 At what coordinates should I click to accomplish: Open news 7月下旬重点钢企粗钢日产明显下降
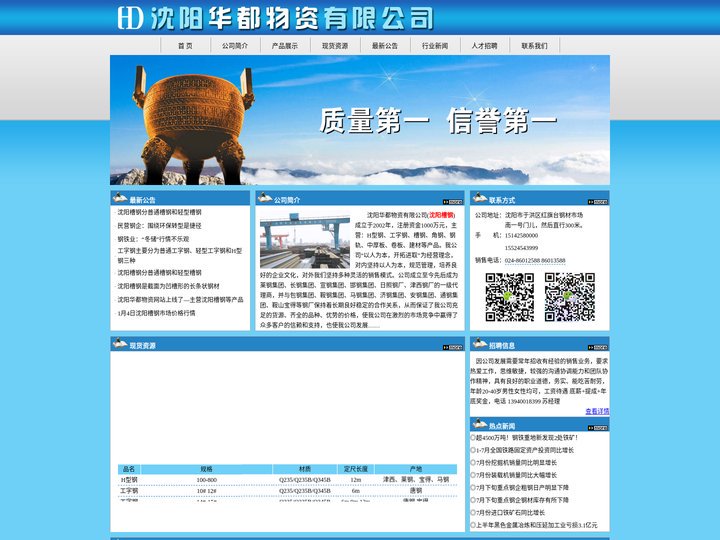522,488
